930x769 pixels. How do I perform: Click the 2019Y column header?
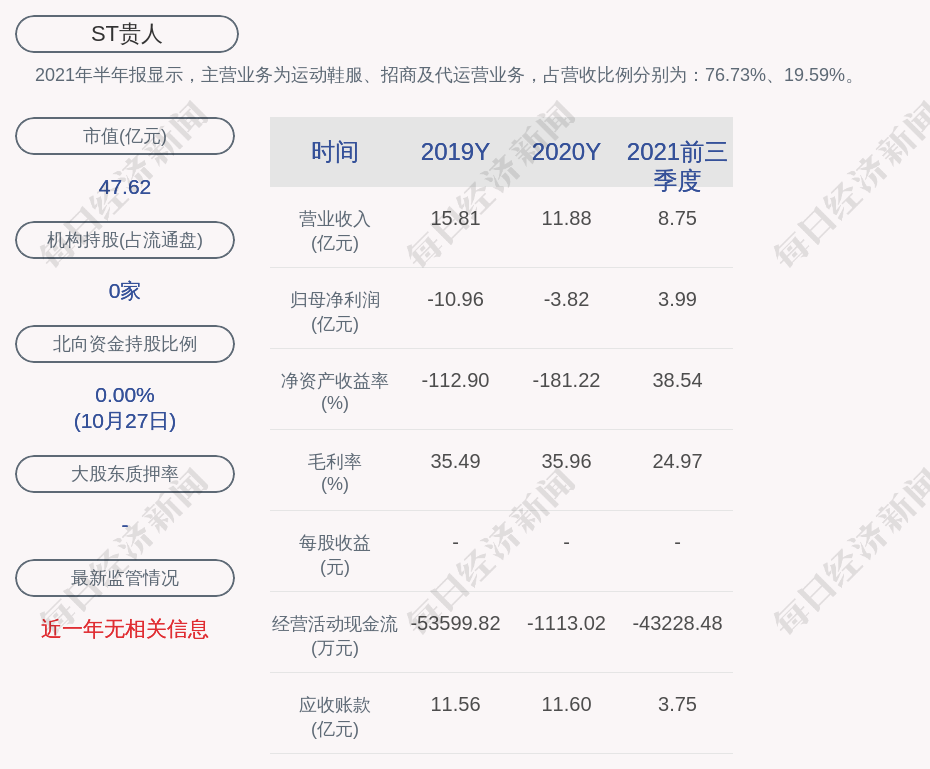[x=456, y=152]
